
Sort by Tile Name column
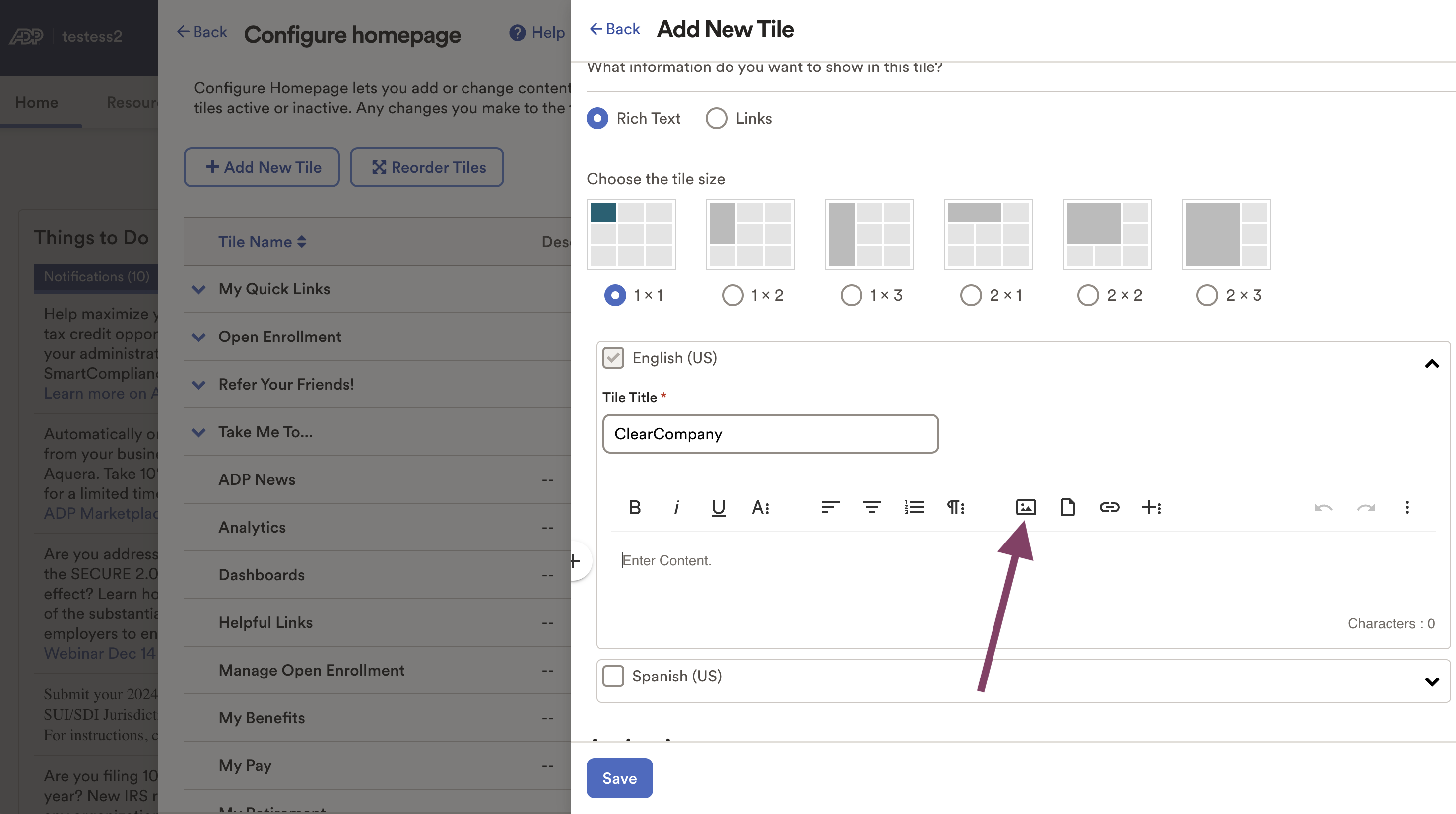pyautogui.click(x=262, y=241)
